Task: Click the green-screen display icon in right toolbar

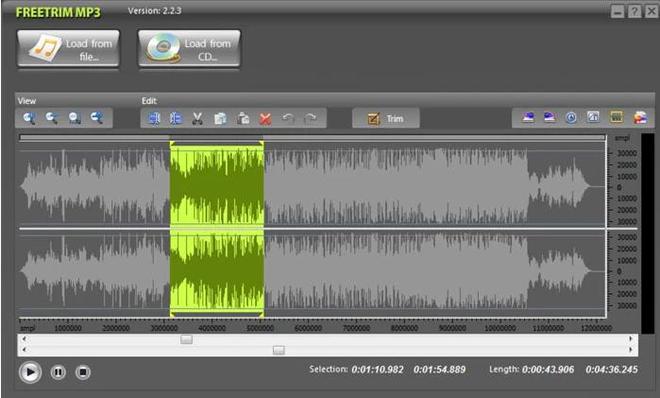Action: pyautogui.click(x=617, y=117)
